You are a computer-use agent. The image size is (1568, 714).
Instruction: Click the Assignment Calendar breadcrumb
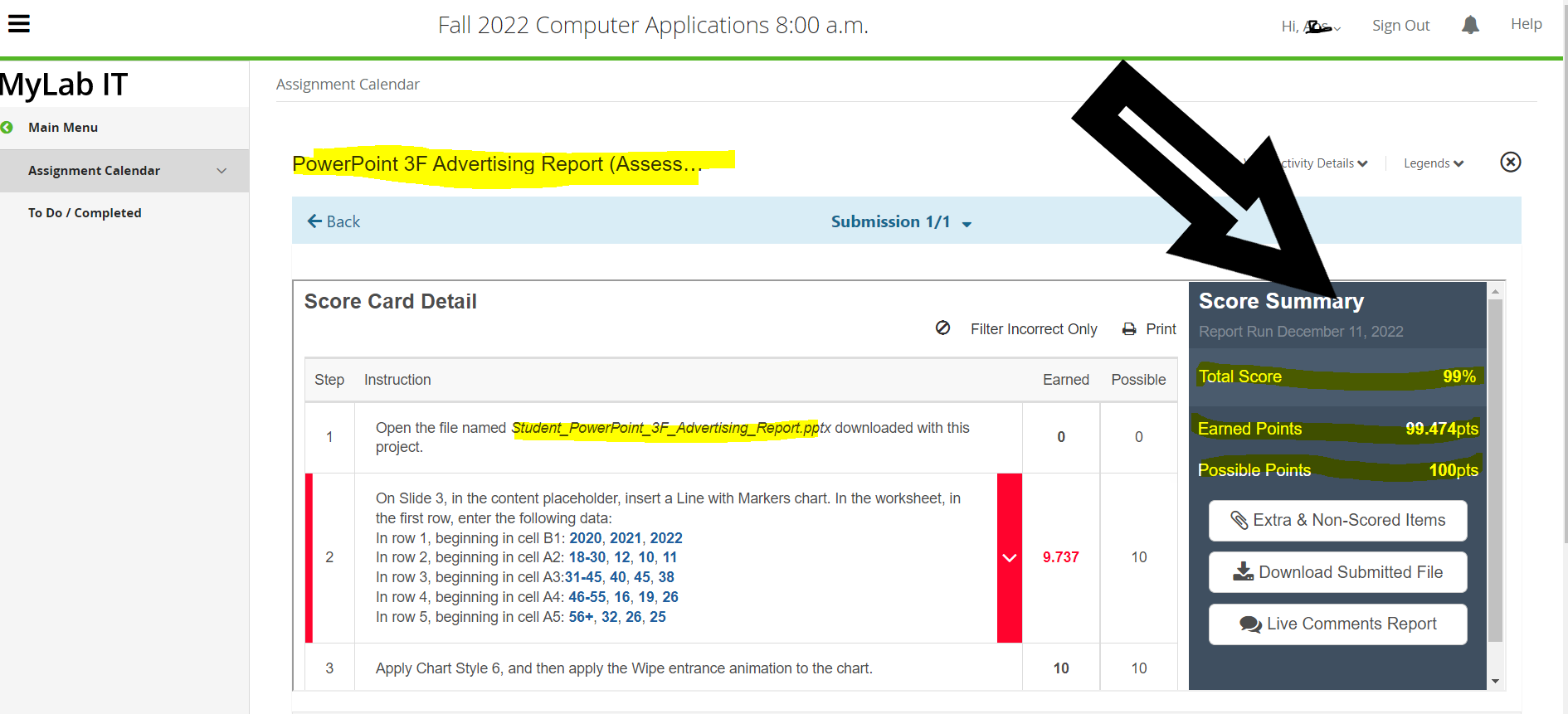coord(348,85)
